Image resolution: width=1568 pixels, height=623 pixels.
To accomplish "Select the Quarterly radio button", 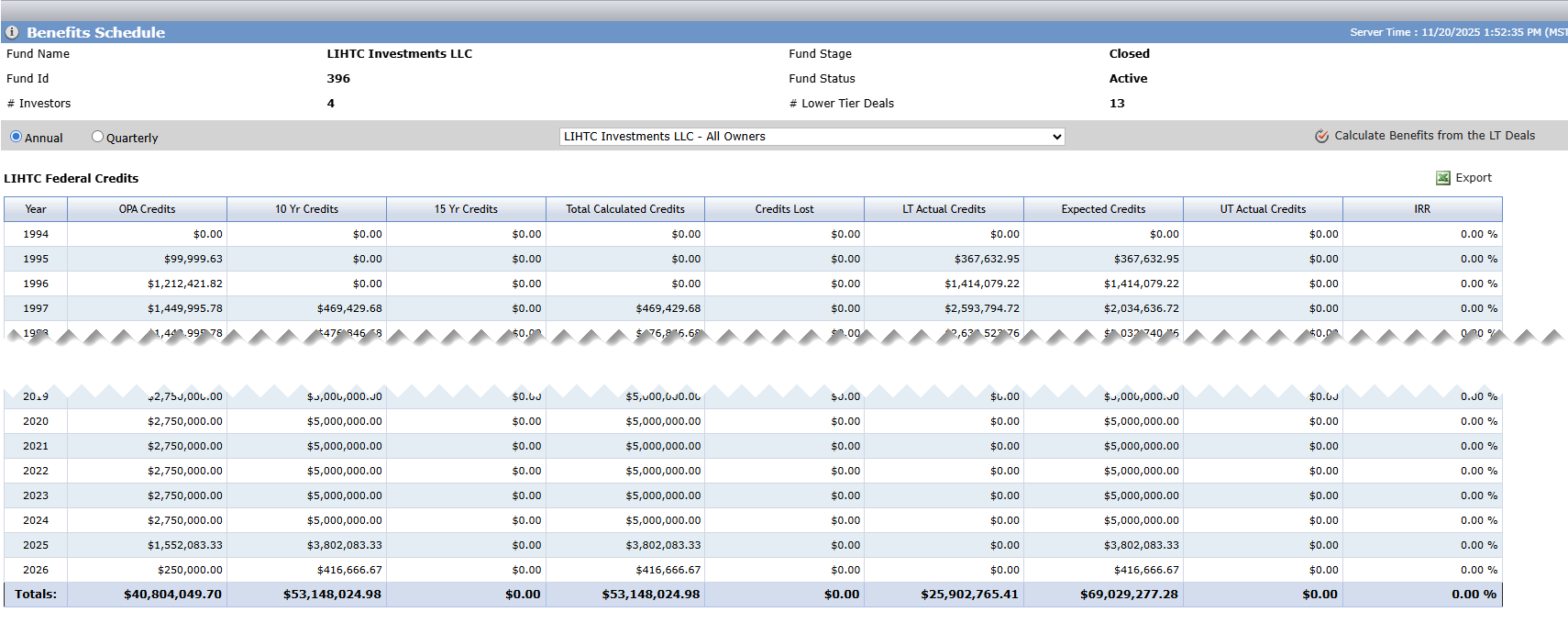I will click(x=97, y=137).
